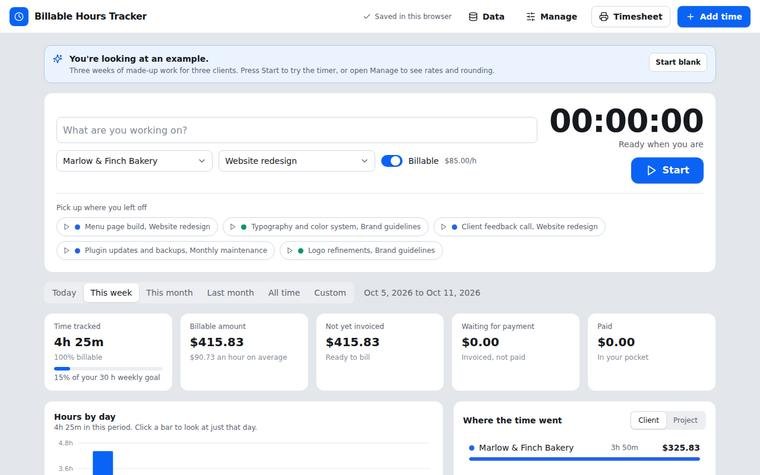Click the Waiting for payment $0.00 value

(x=480, y=342)
